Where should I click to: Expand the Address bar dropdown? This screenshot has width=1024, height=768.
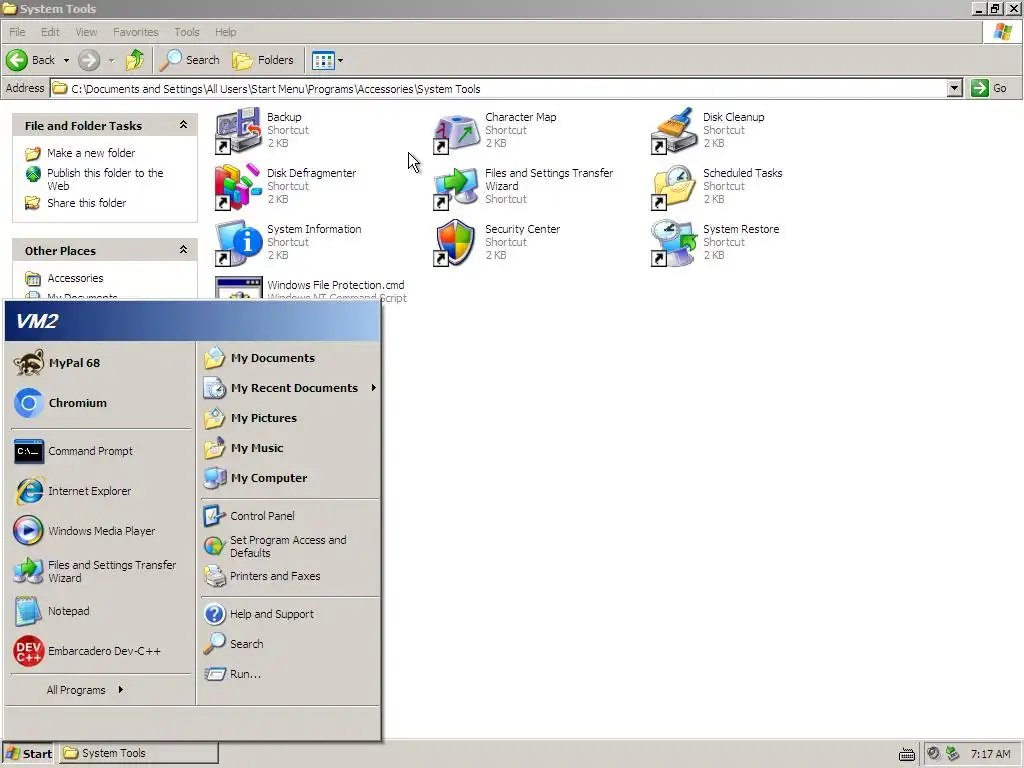954,88
